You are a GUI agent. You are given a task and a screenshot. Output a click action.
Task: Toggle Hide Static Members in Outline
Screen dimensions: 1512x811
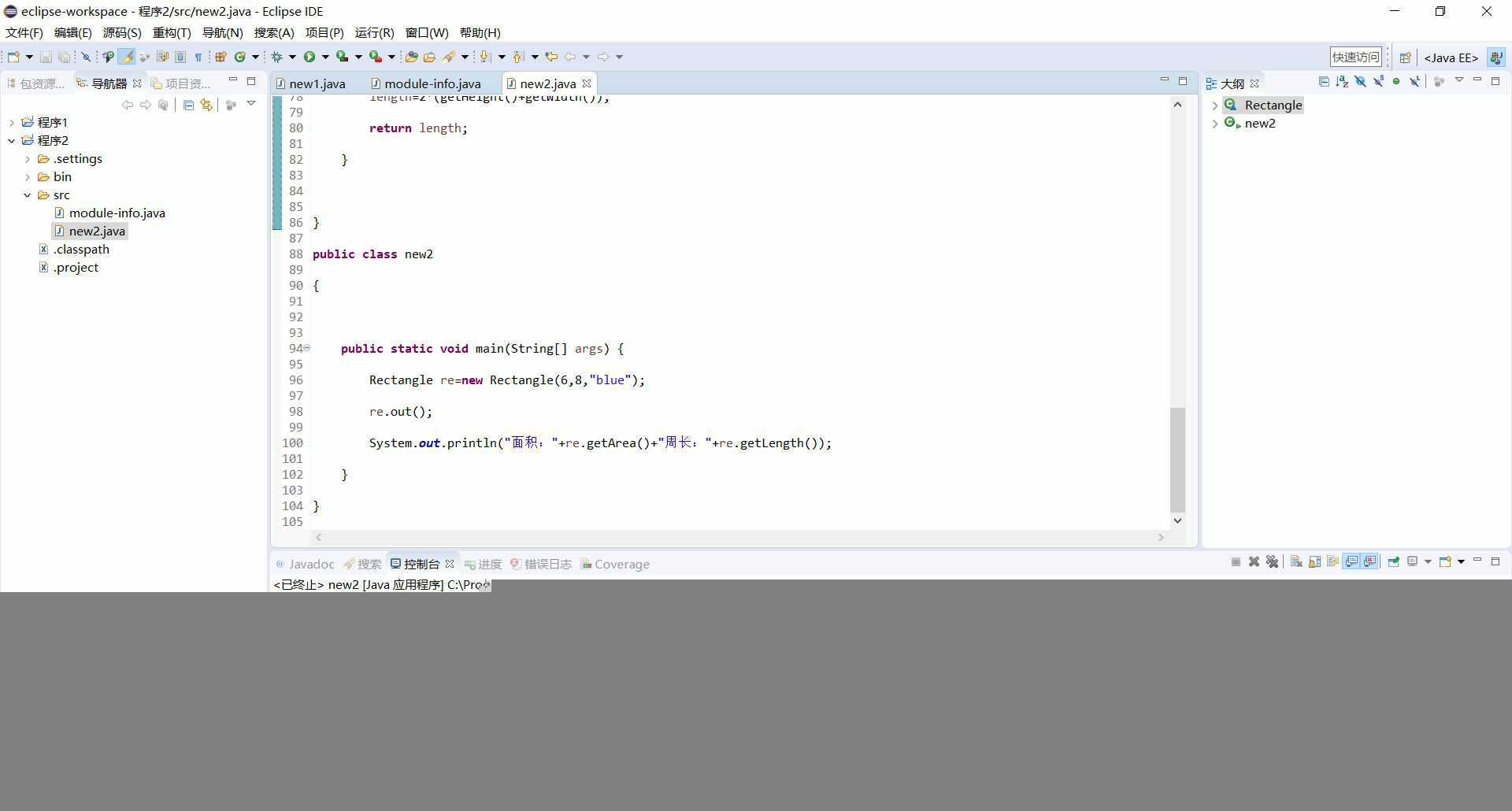1378,82
